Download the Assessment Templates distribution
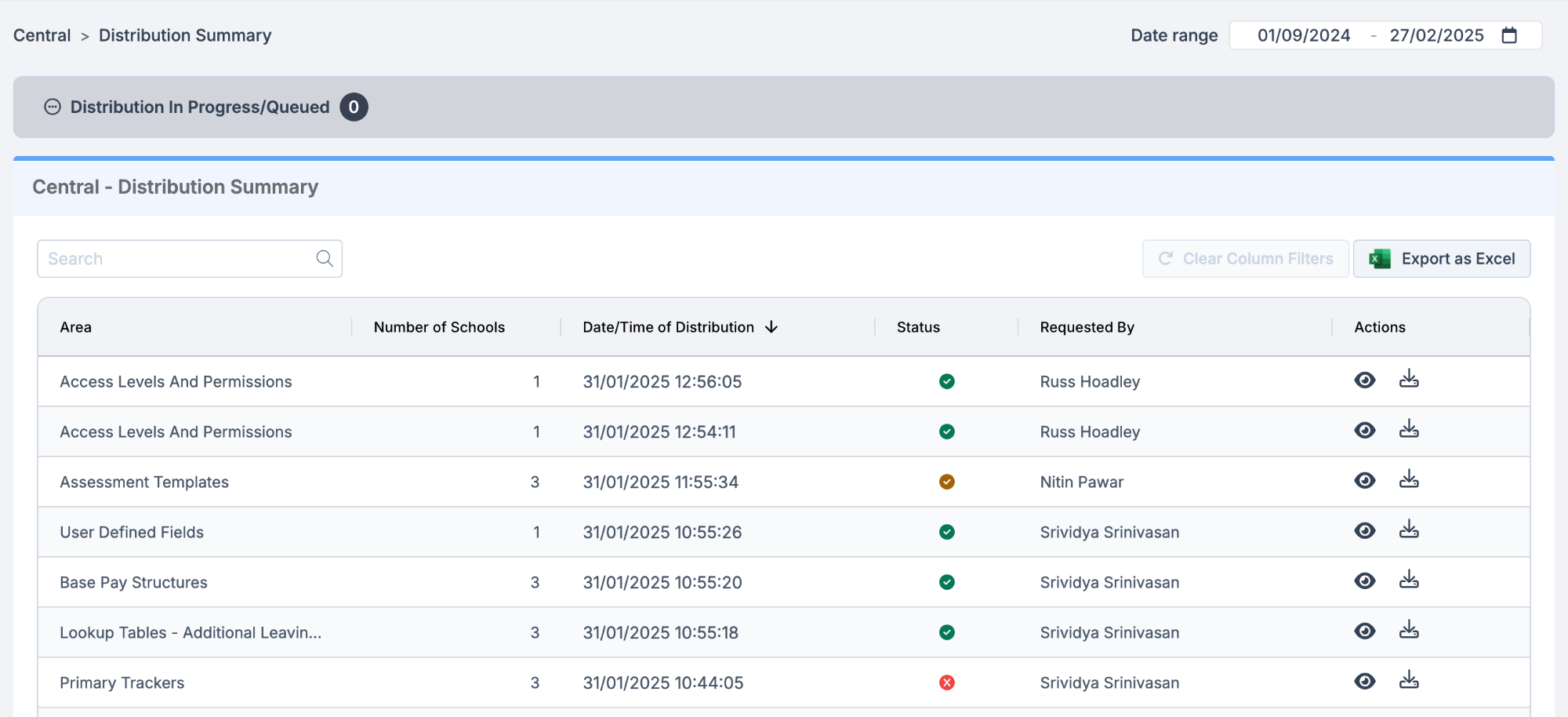 click(x=1409, y=480)
